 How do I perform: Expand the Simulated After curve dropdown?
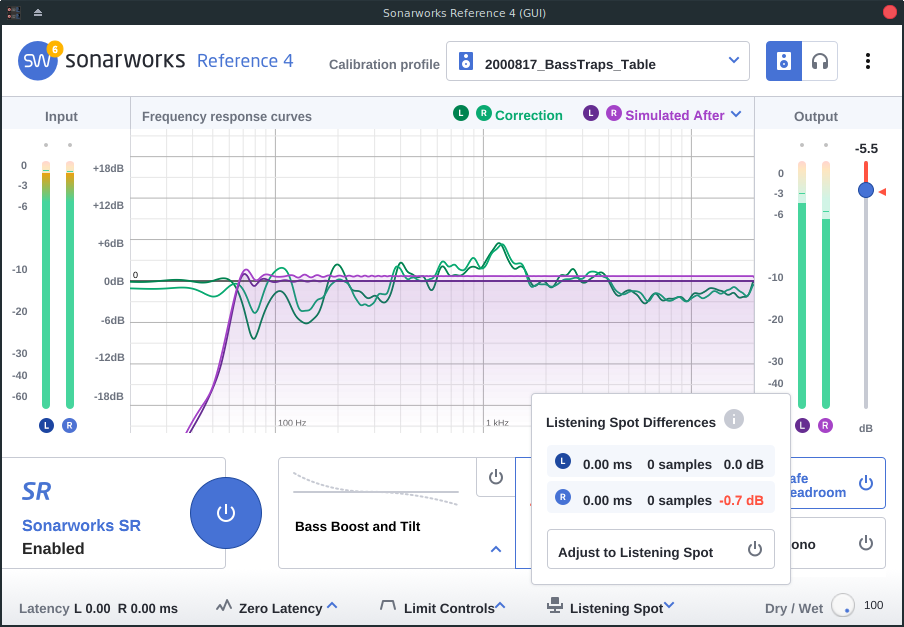(x=736, y=114)
